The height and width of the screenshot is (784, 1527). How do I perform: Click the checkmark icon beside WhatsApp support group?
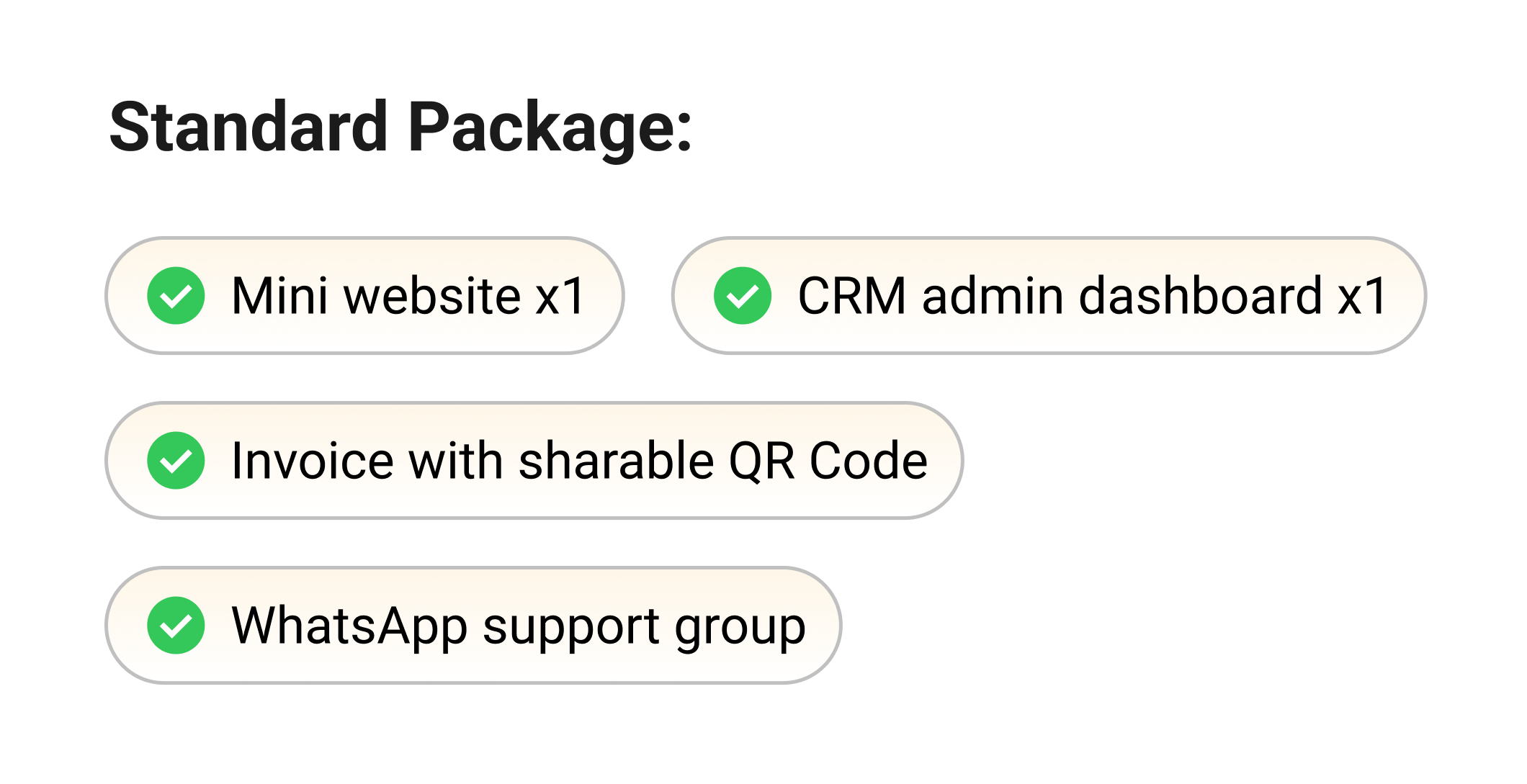[176, 626]
